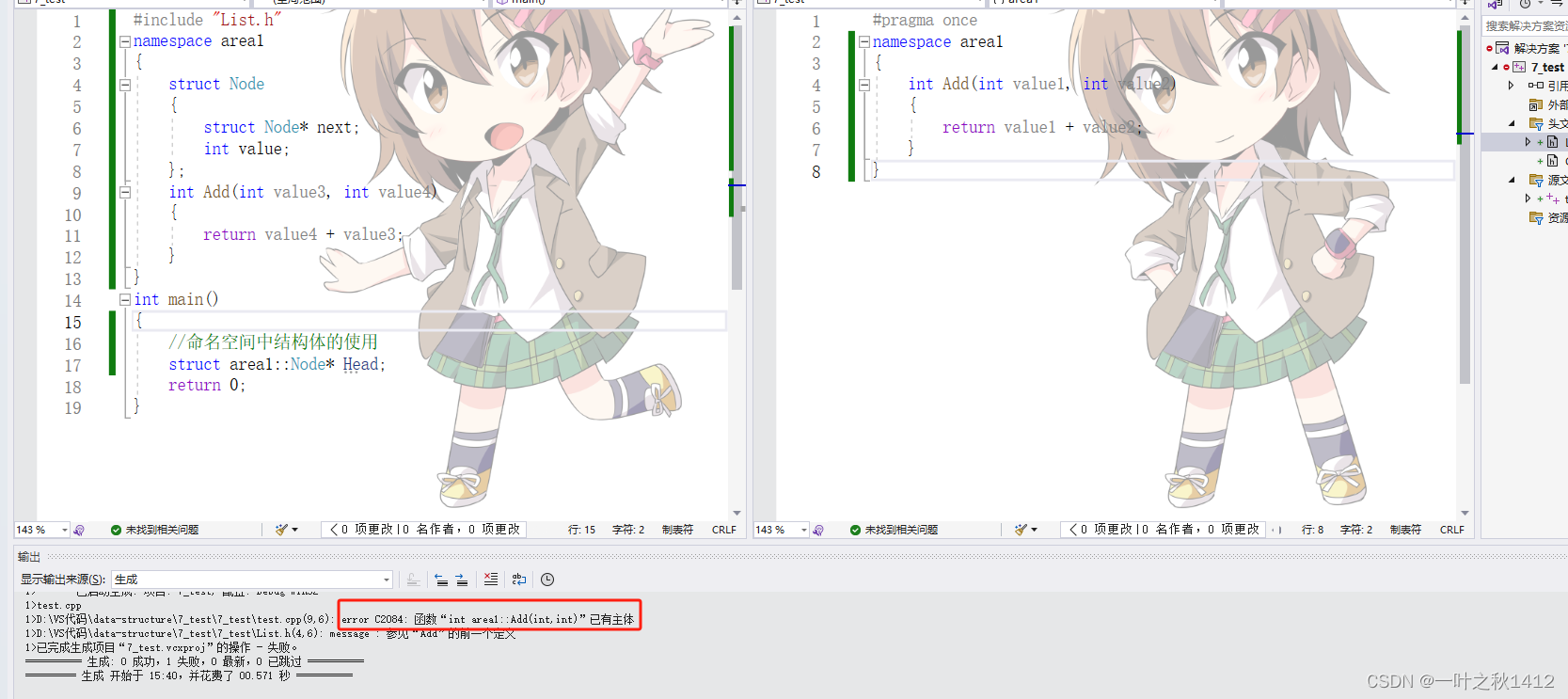Click CRLF line ending in left editor status bar
1568x699 pixels.
click(724, 530)
